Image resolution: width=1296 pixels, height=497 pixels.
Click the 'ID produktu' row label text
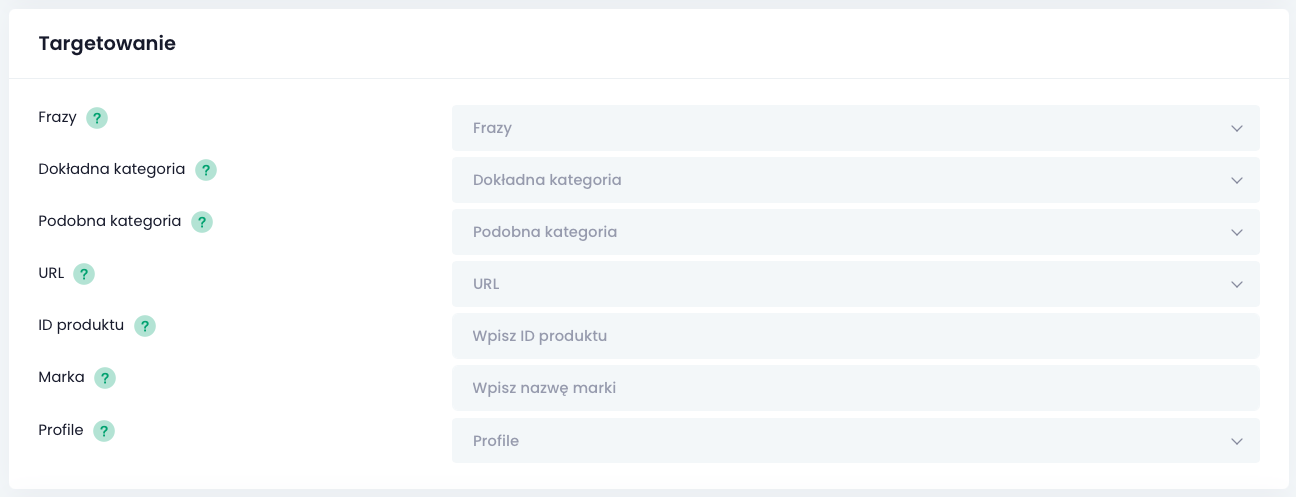point(81,325)
